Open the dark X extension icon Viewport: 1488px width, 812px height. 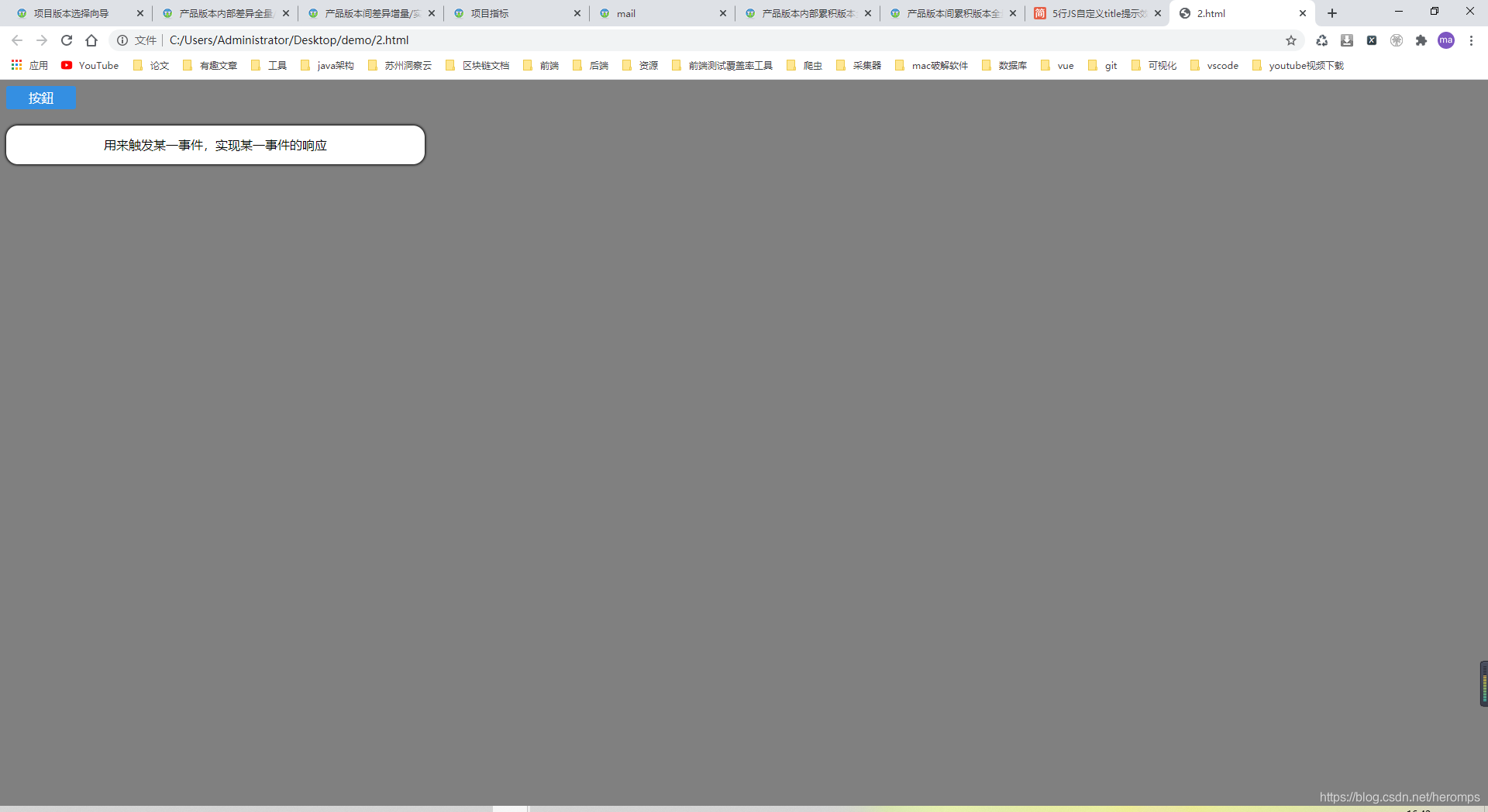tap(1372, 40)
